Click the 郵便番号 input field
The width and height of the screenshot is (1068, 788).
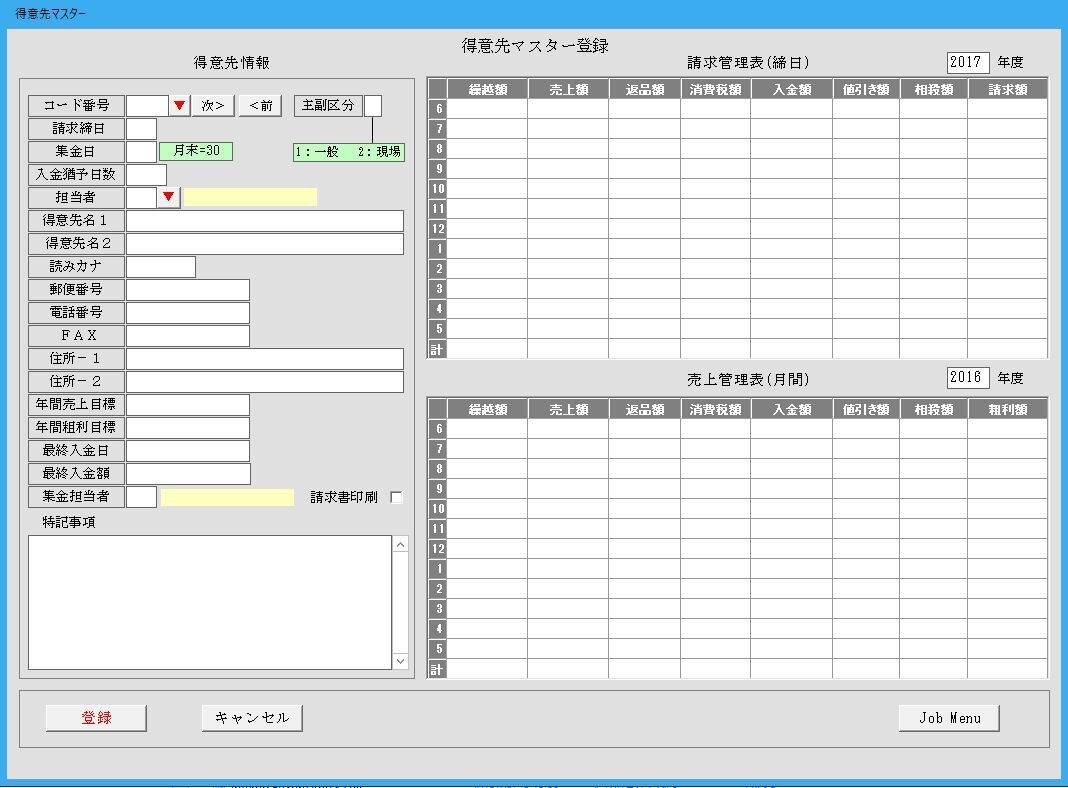click(x=188, y=289)
